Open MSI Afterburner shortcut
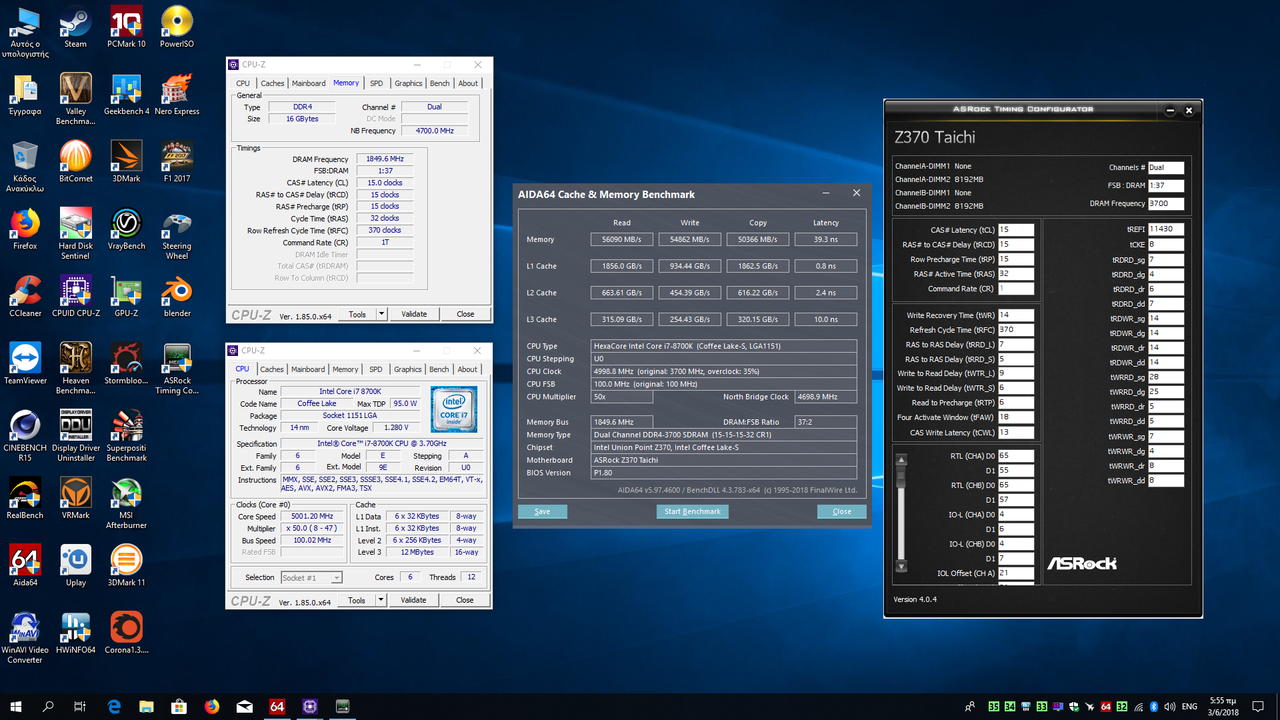Image resolution: width=1280 pixels, height=720 pixels. pyautogui.click(x=126, y=502)
